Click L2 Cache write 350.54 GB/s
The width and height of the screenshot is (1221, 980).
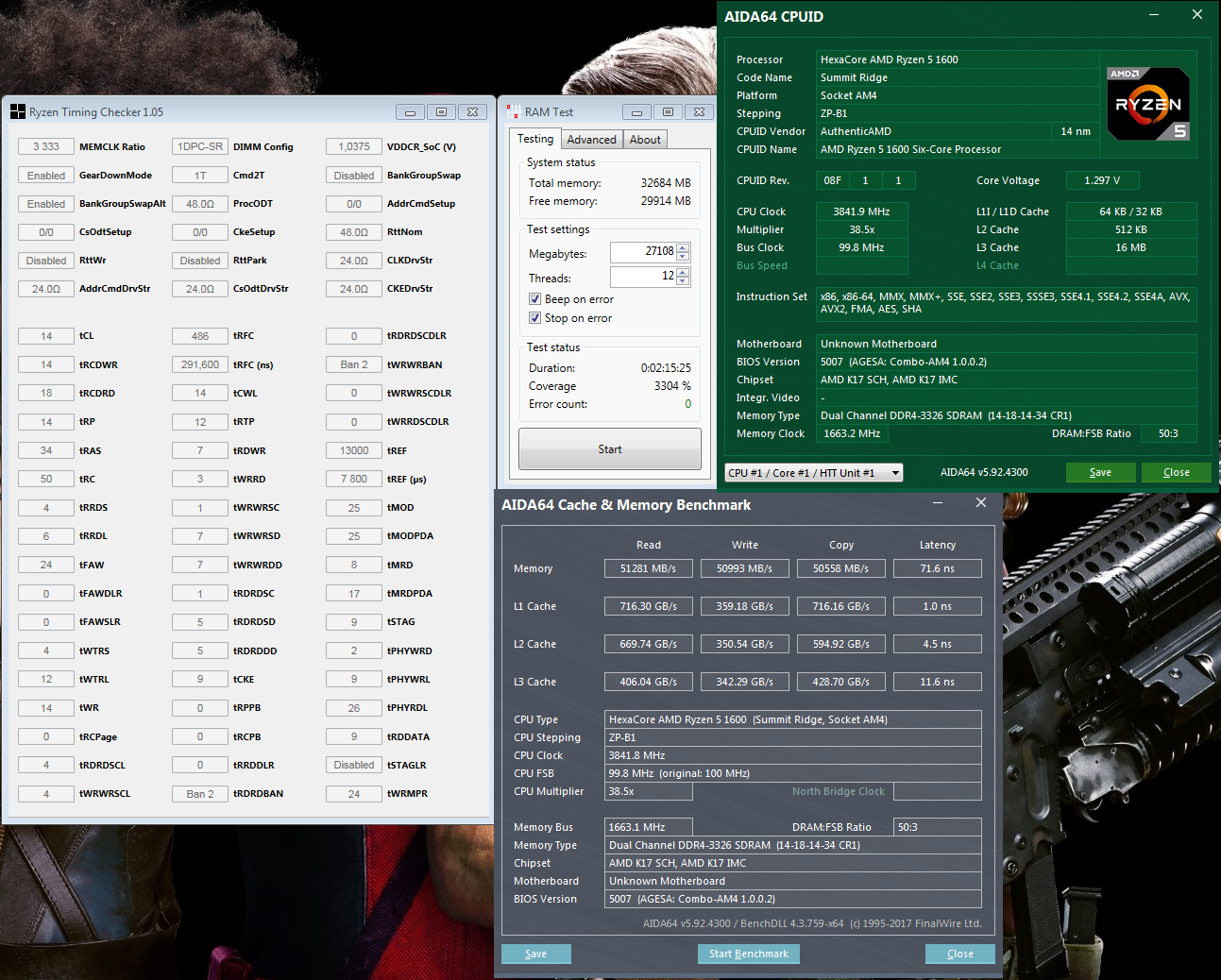[744, 644]
